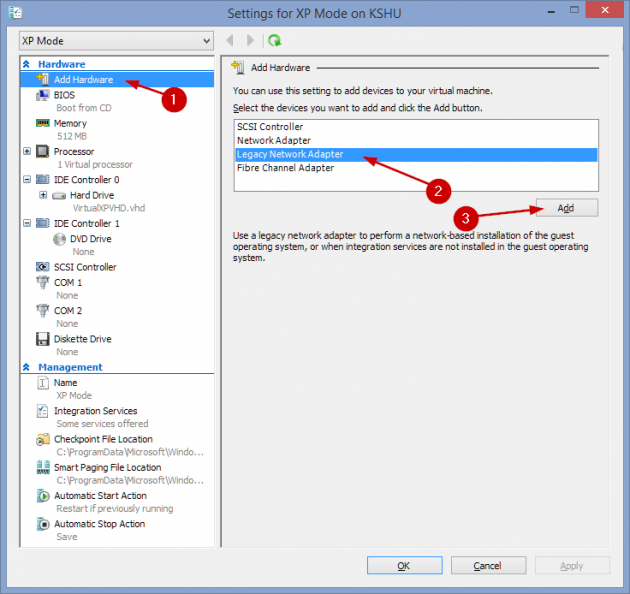
Task: Click the Apply button
Action: pyautogui.click(x=572, y=565)
